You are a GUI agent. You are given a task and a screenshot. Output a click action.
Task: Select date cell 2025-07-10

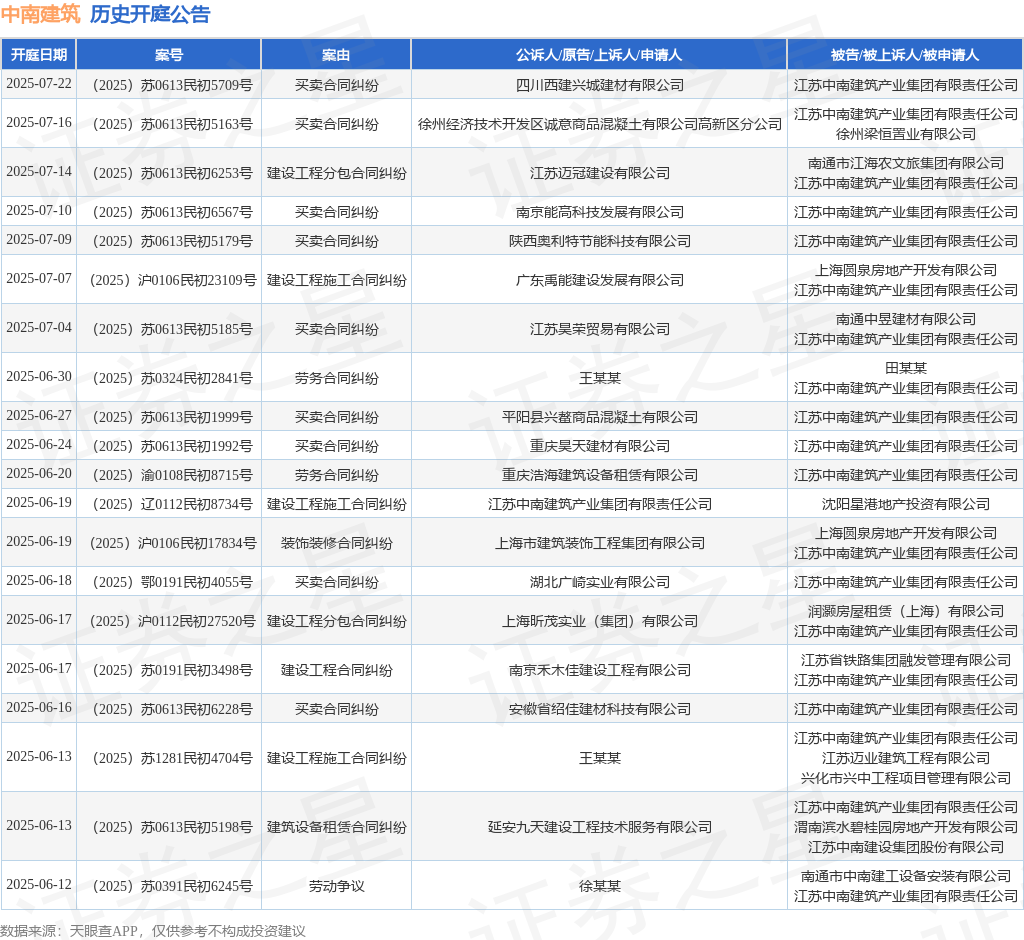(39, 211)
